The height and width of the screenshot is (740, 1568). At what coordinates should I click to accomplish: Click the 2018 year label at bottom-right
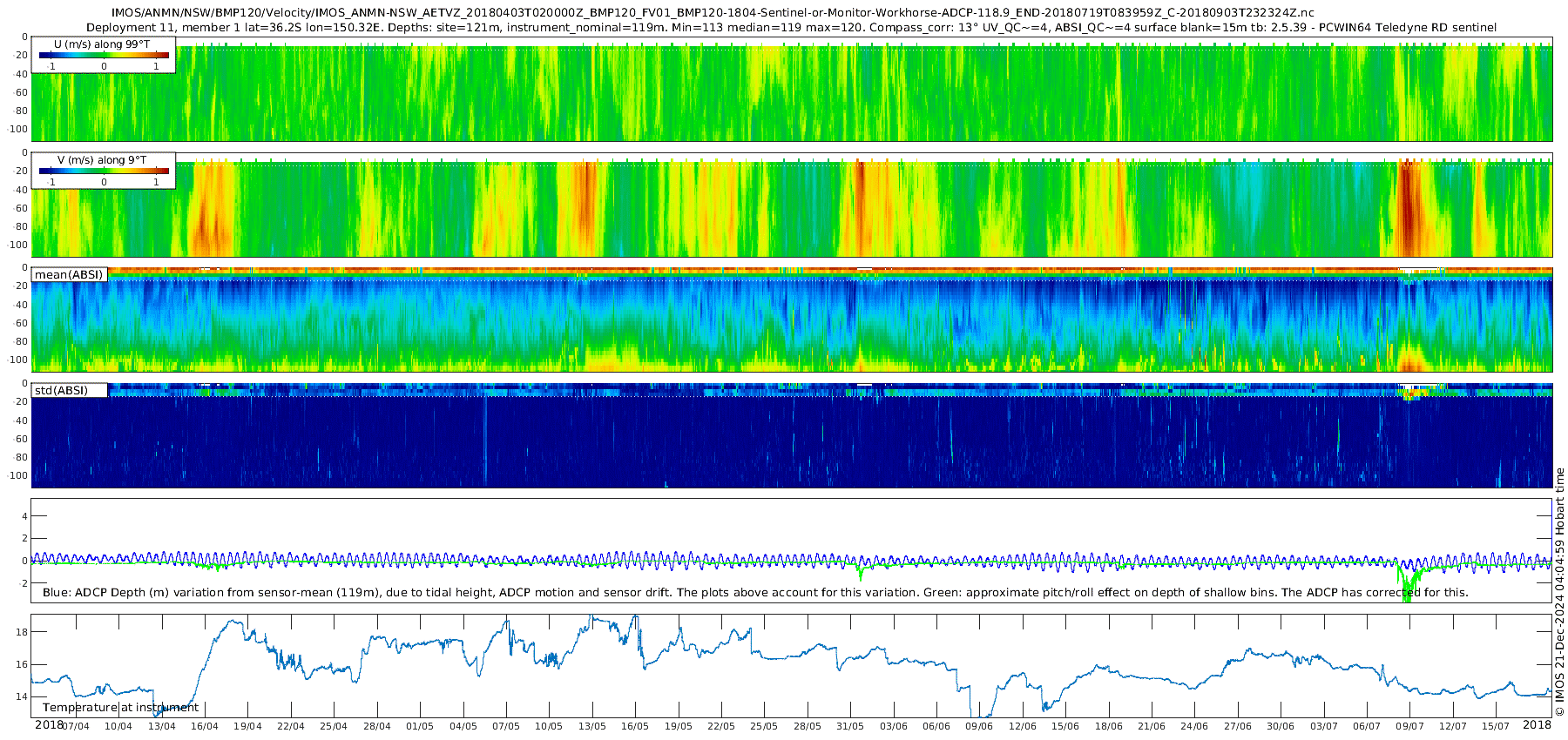coord(1537,725)
